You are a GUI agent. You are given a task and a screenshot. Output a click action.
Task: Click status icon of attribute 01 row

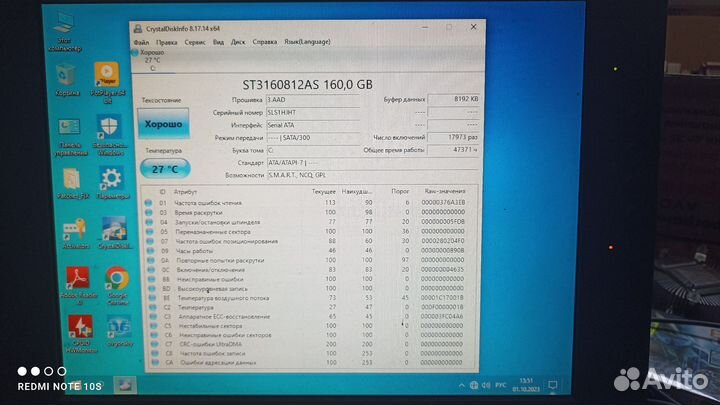point(148,202)
